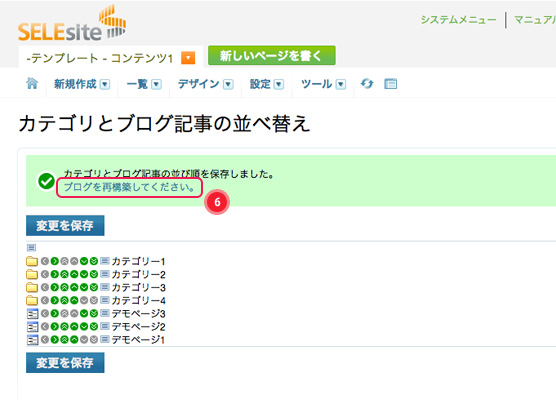Indent カテゴリー3 with the right arrow icon
The height and width of the screenshot is (400, 556).
pyautogui.click(x=54, y=287)
